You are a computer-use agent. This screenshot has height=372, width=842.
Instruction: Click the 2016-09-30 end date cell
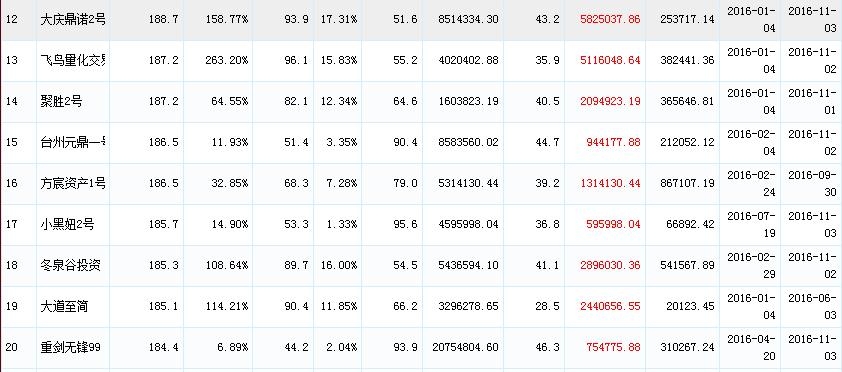click(x=812, y=184)
